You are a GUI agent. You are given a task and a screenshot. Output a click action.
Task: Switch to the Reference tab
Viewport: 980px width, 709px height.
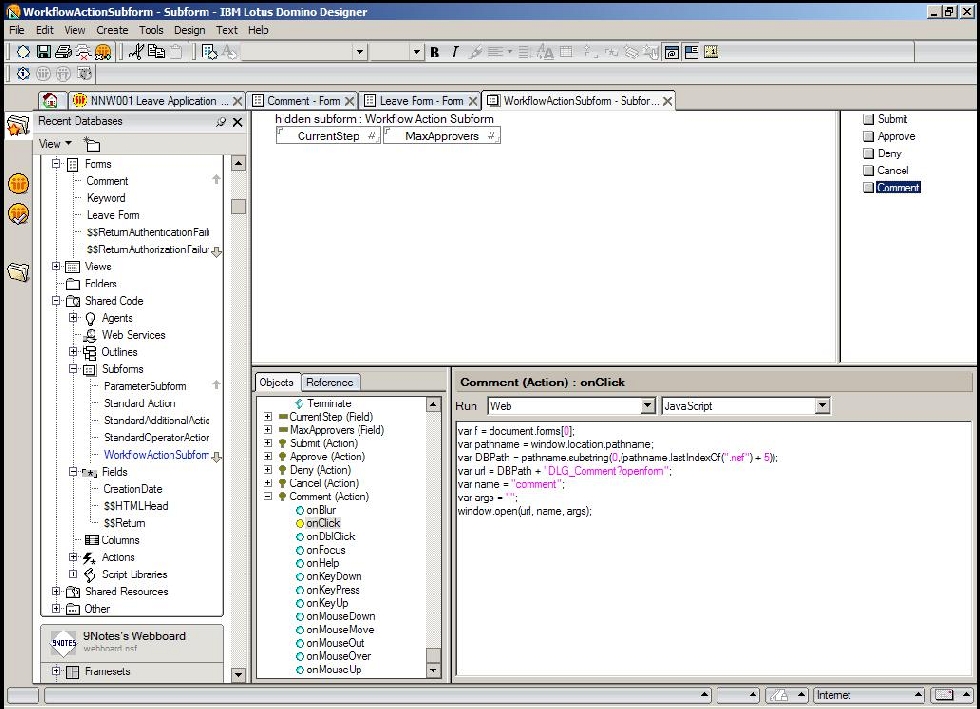329,382
